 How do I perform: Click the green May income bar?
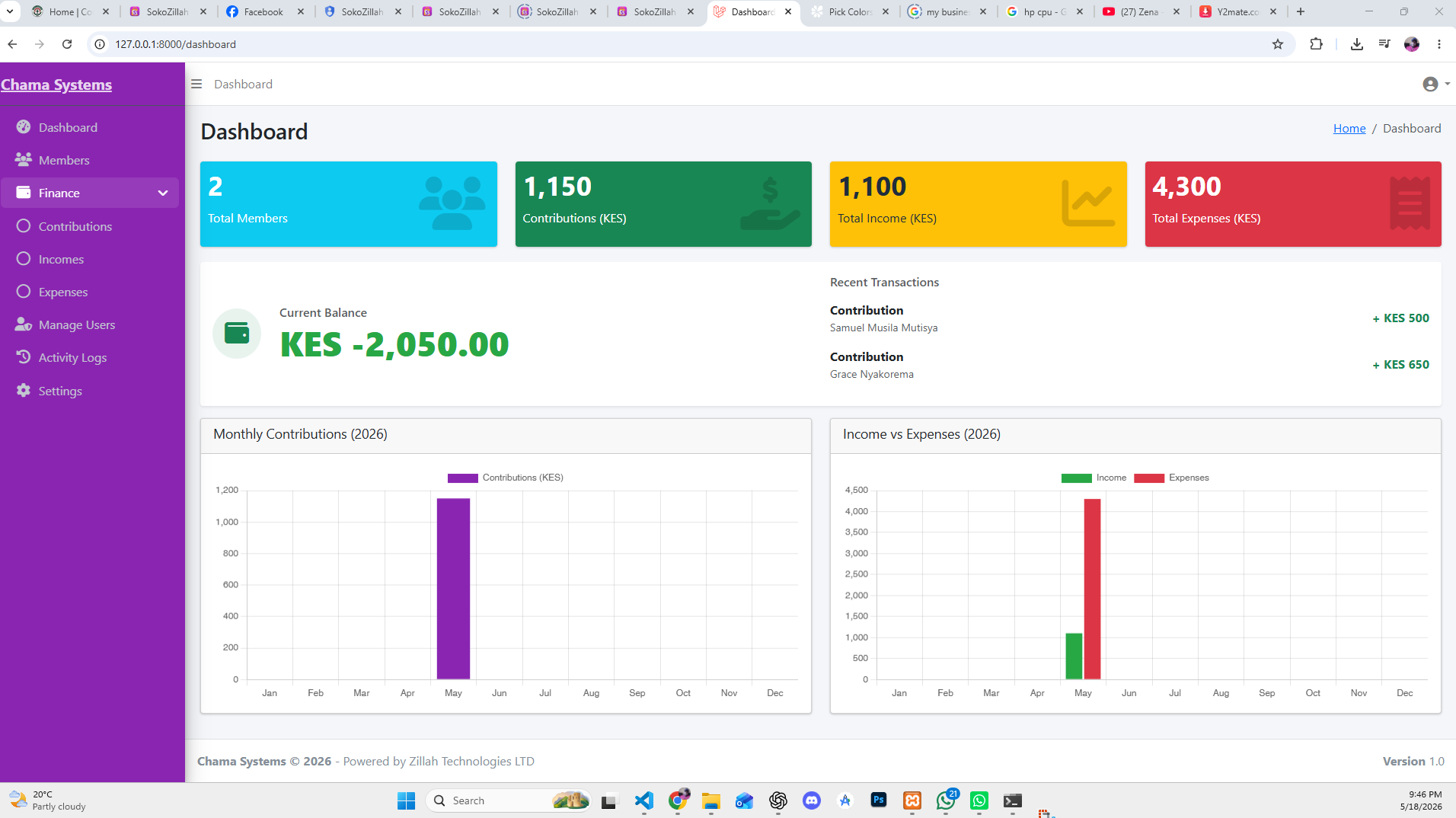pyautogui.click(x=1074, y=656)
